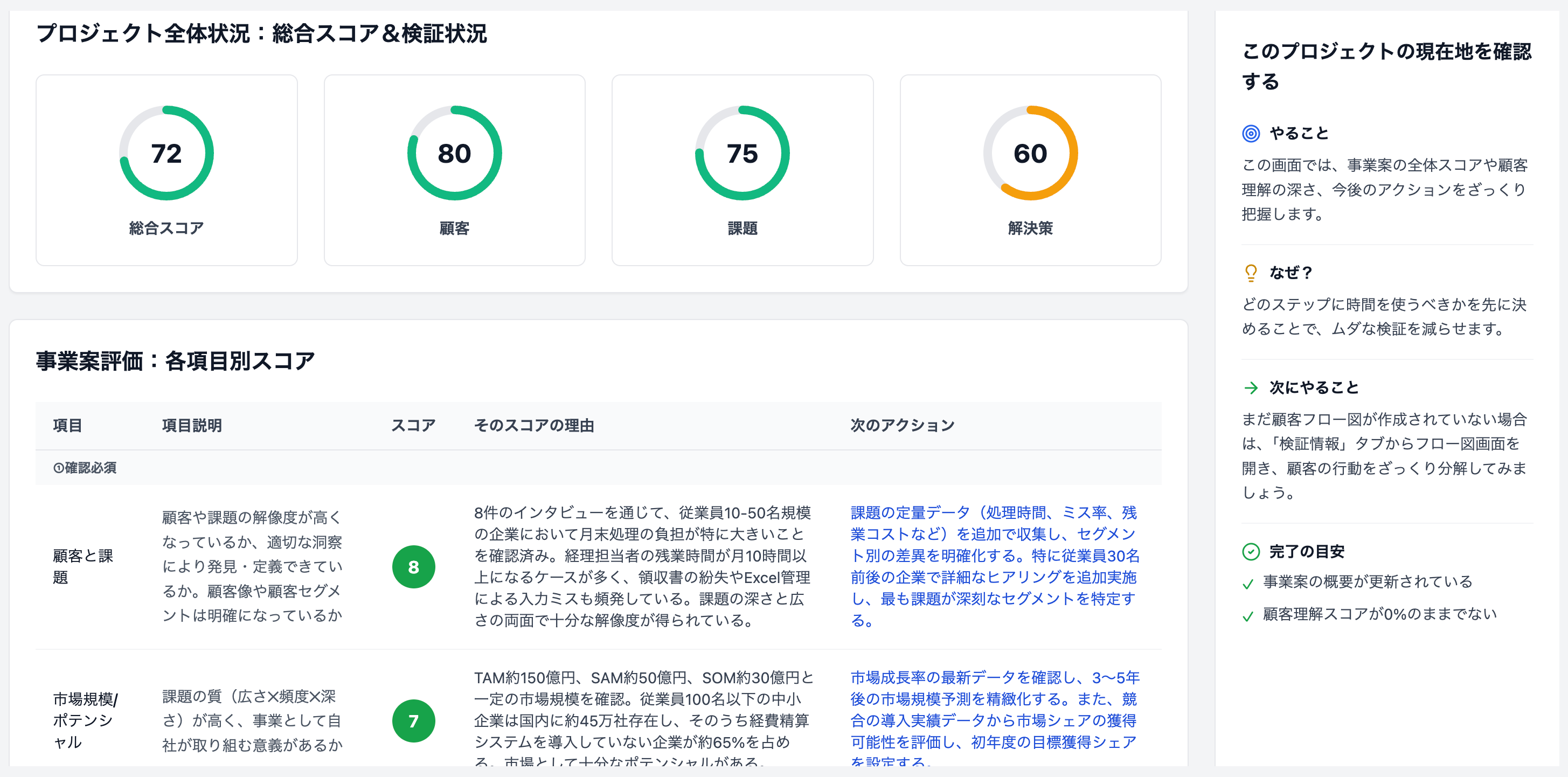The height and width of the screenshot is (777, 1568).
Task: Click the check-circle icon beside 完了の目安
Action: coord(1250,552)
